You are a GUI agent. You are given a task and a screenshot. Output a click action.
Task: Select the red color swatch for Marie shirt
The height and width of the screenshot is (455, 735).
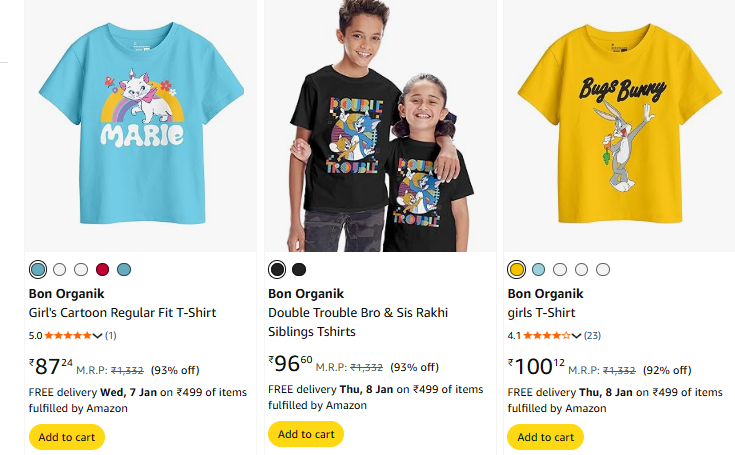click(x=102, y=269)
